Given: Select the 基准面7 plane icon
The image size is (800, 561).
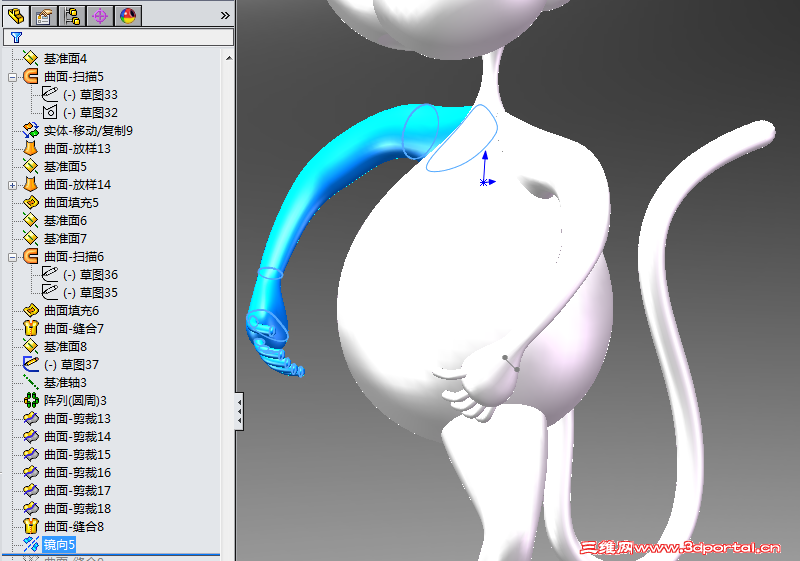Looking at the screenshot, I should (31, 238).
